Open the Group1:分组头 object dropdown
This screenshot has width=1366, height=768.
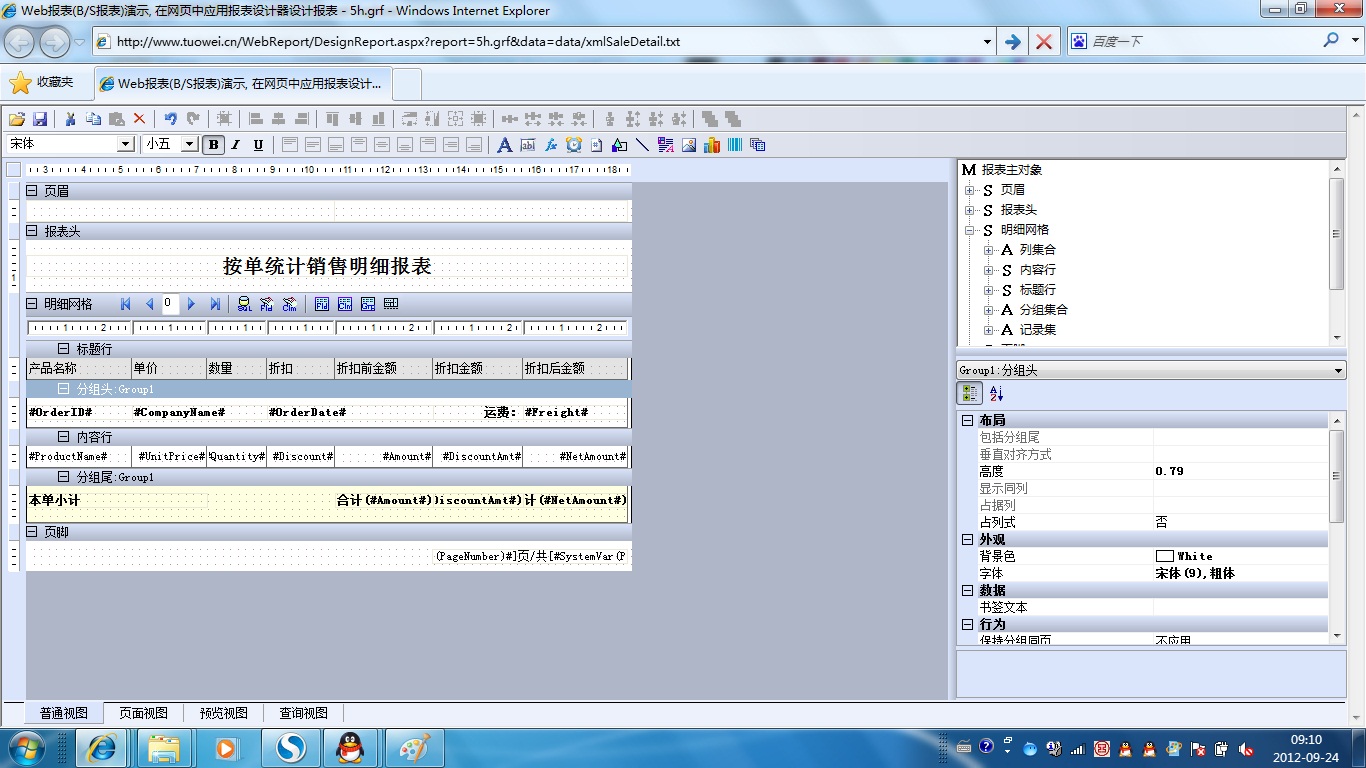(x=1339, y=371)
